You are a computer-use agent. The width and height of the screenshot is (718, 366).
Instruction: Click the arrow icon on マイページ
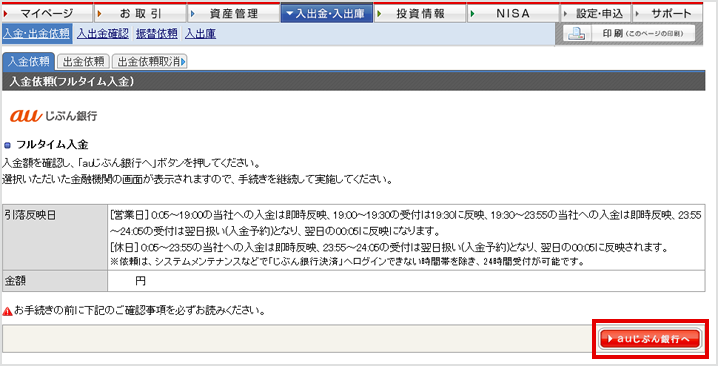[5, 14]
